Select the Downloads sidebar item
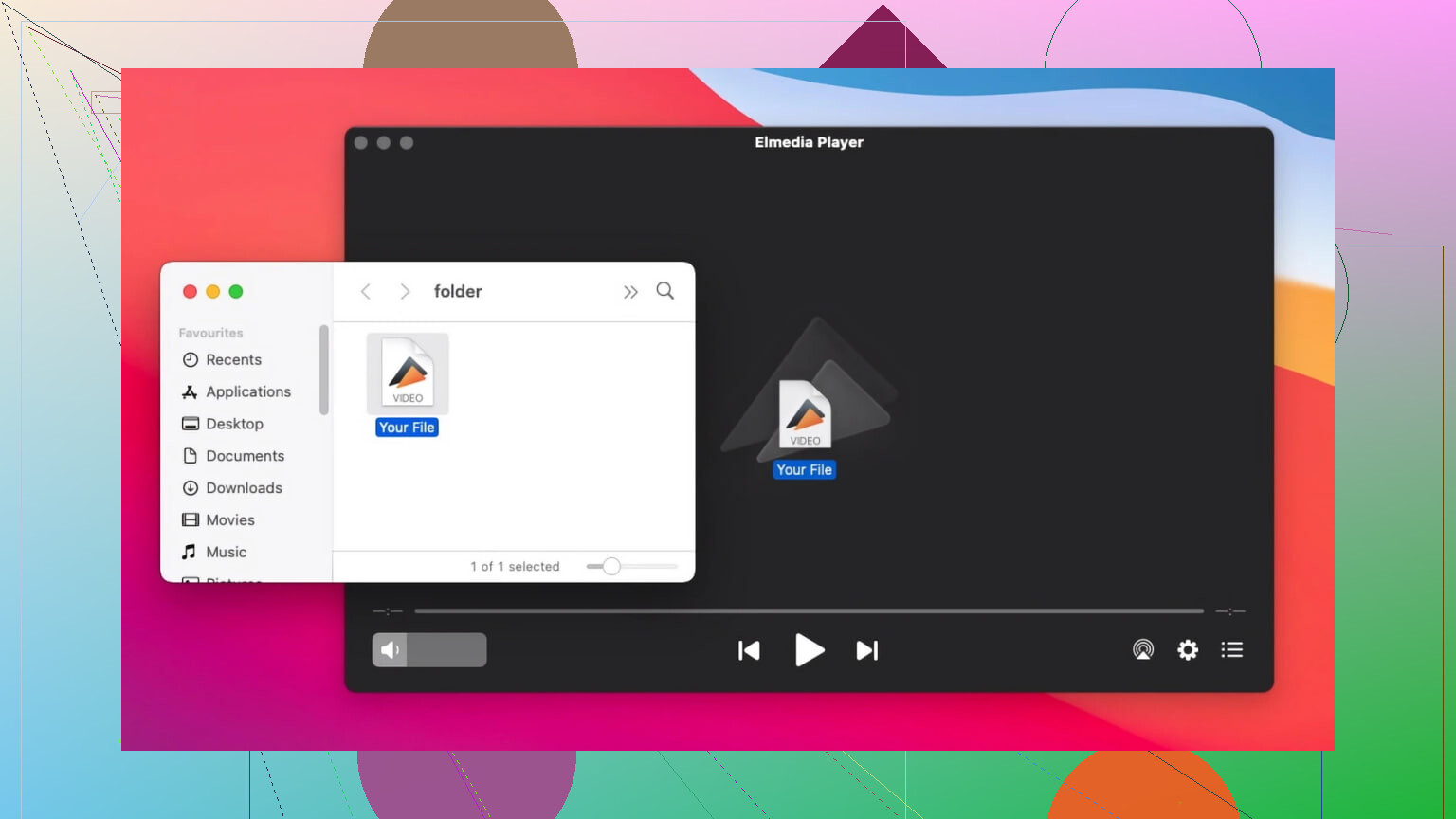The image size is (1456, 819). 244,488
